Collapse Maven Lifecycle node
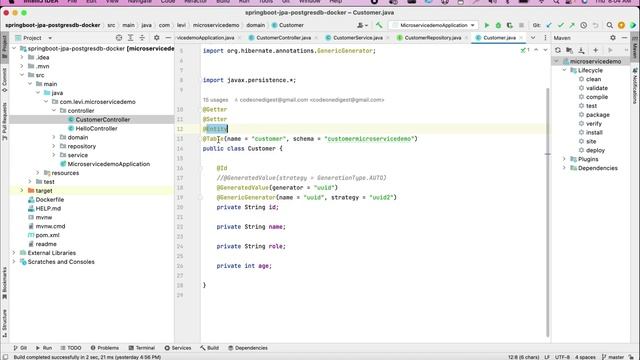640x360 pixels. [564, 70]
